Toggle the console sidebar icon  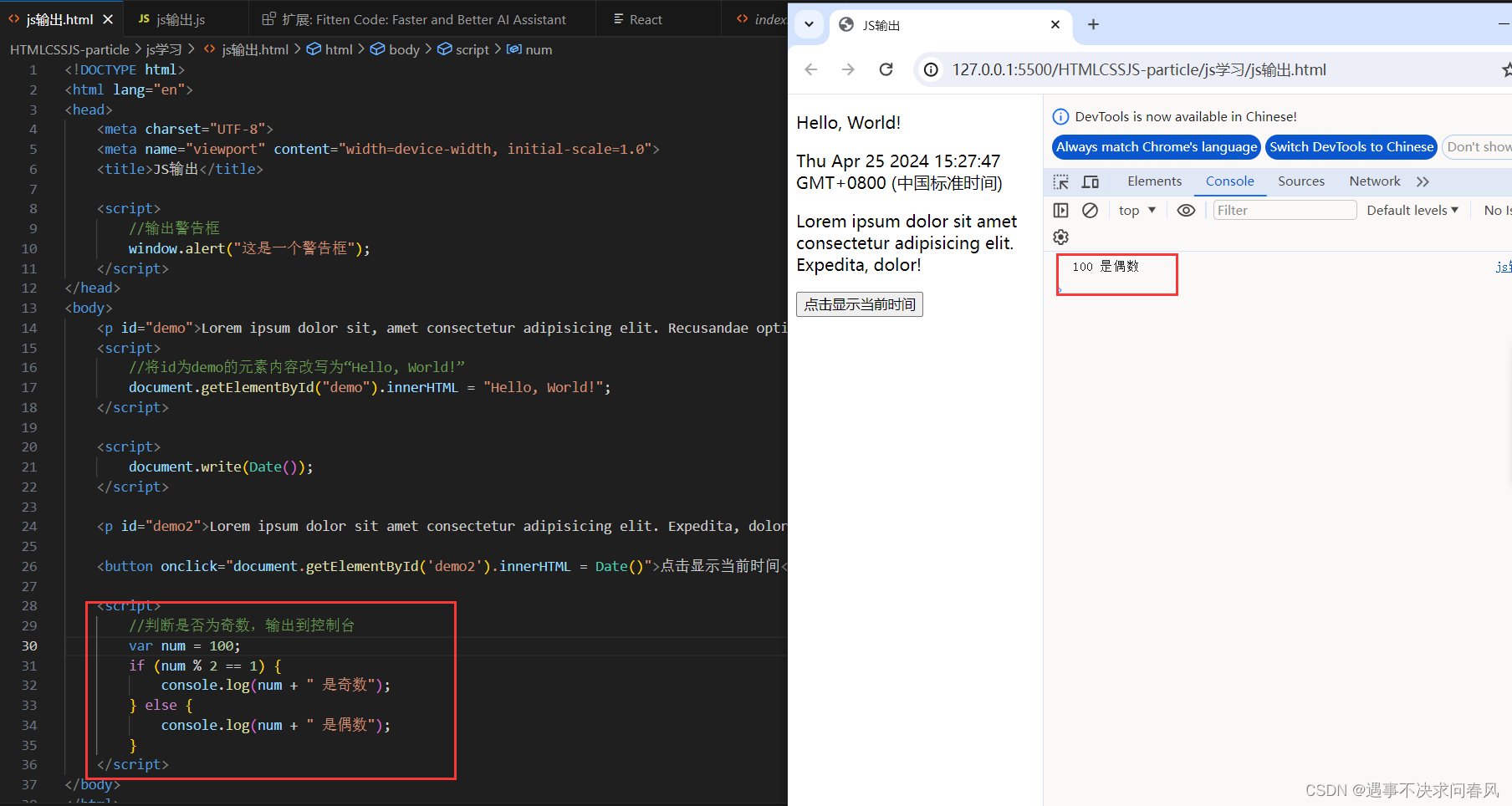[x=1061, y=211]
